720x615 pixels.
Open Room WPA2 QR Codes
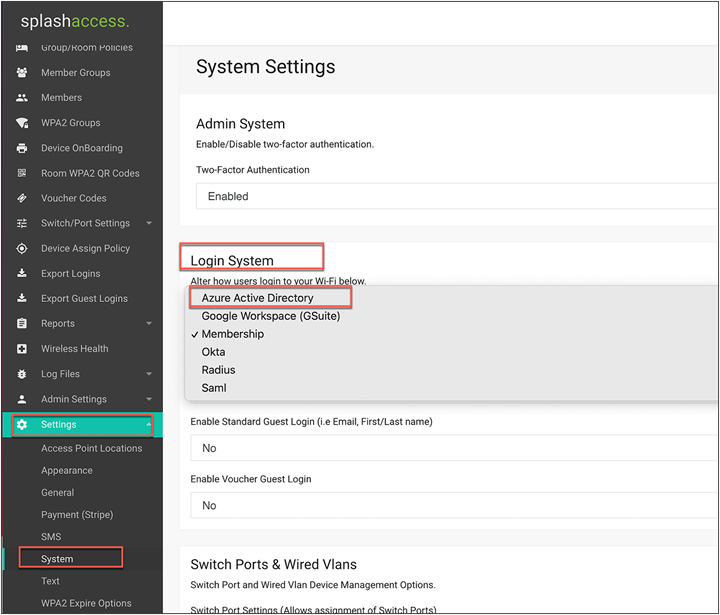(x=90, y=173)
